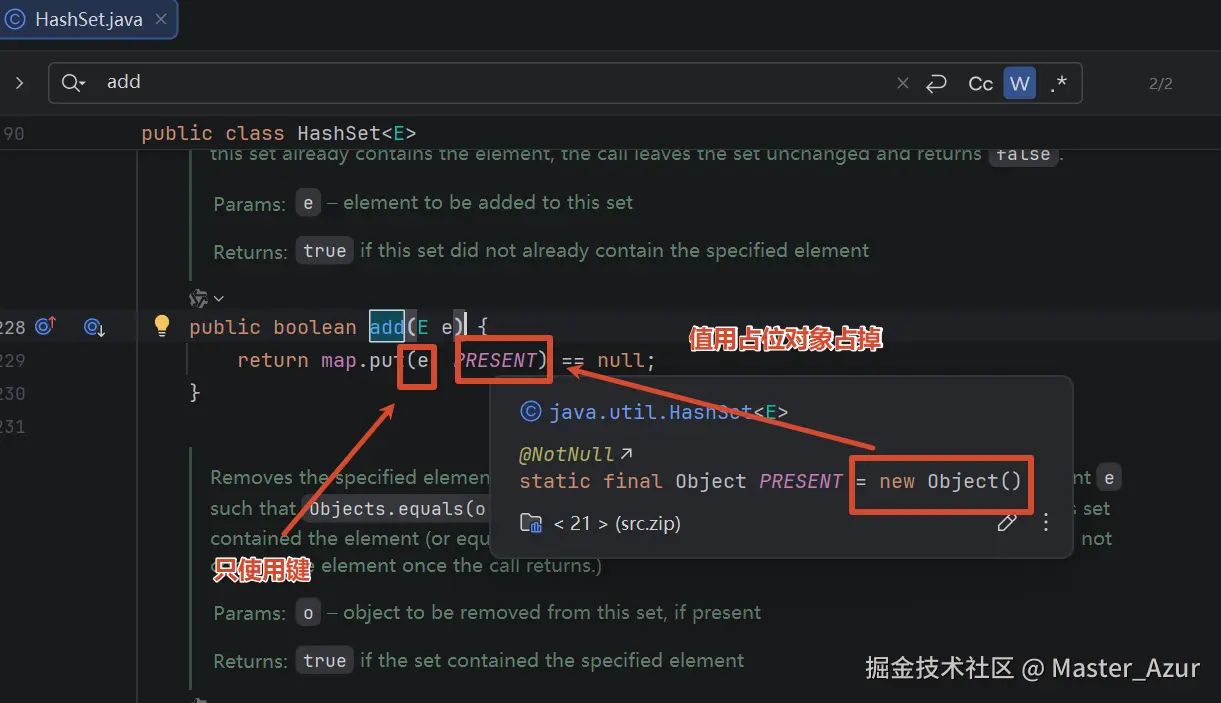The height and width of the screenshot is (703, 1221).
Task: Click the highlighted 'add' method name
Action: tap(387, 327)
